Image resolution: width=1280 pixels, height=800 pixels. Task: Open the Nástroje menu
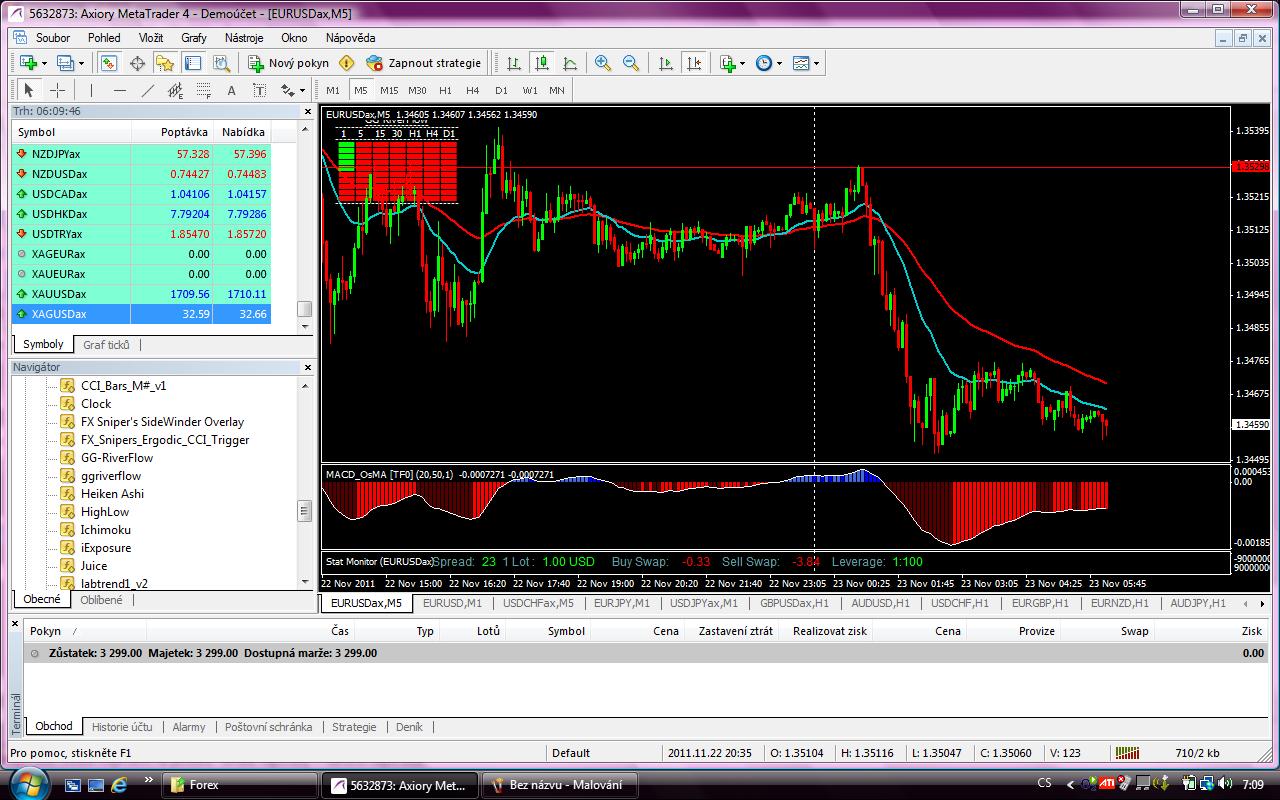[244, 37]
